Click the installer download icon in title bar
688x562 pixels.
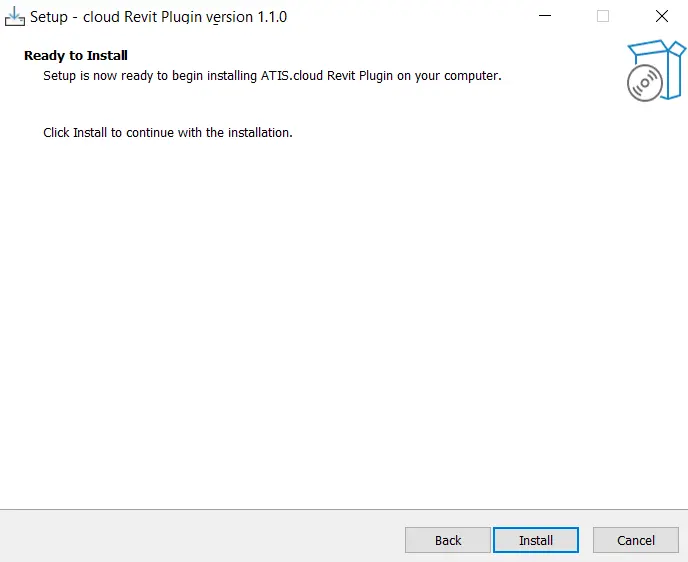pyautogui.click(x=14, y=17)
